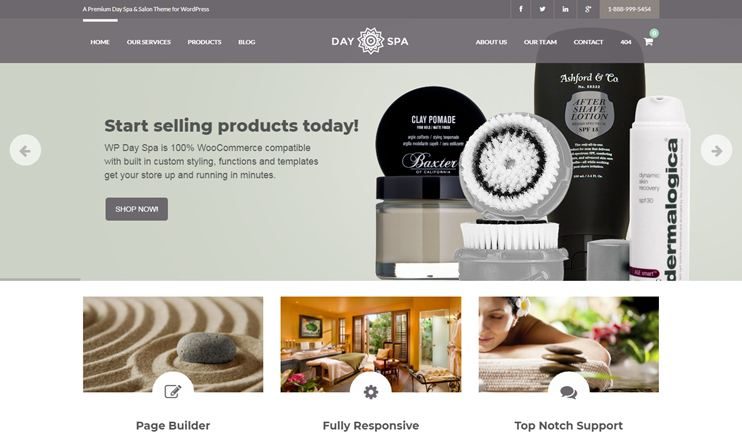Open the zen sand stone thumbnail
742x434 pixels.
pyautogui.click(x=173, y=344)
